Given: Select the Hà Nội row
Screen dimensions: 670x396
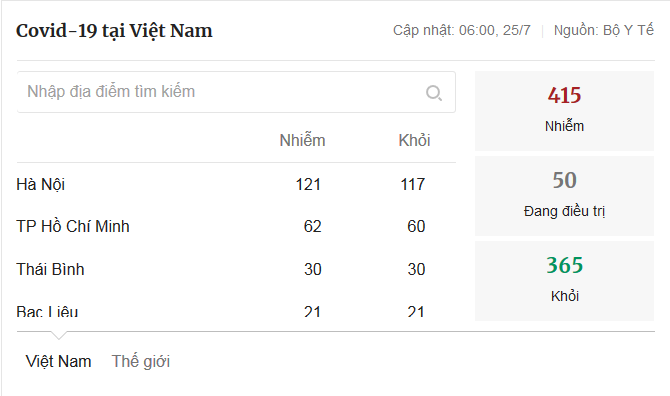Looking at the screenshot, I should (236, 184).
